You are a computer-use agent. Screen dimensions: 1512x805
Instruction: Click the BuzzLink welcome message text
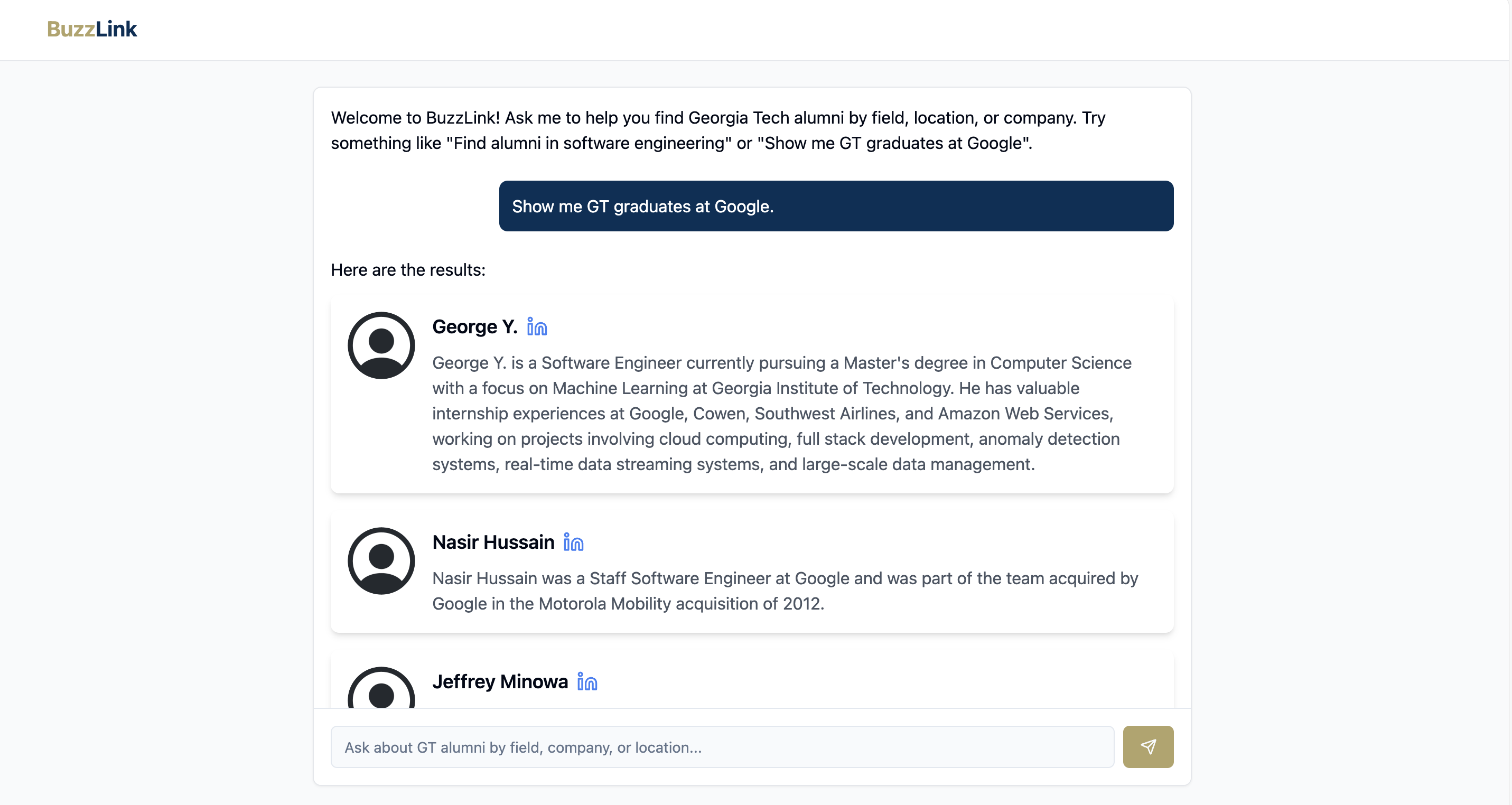[x=717, y=130]
